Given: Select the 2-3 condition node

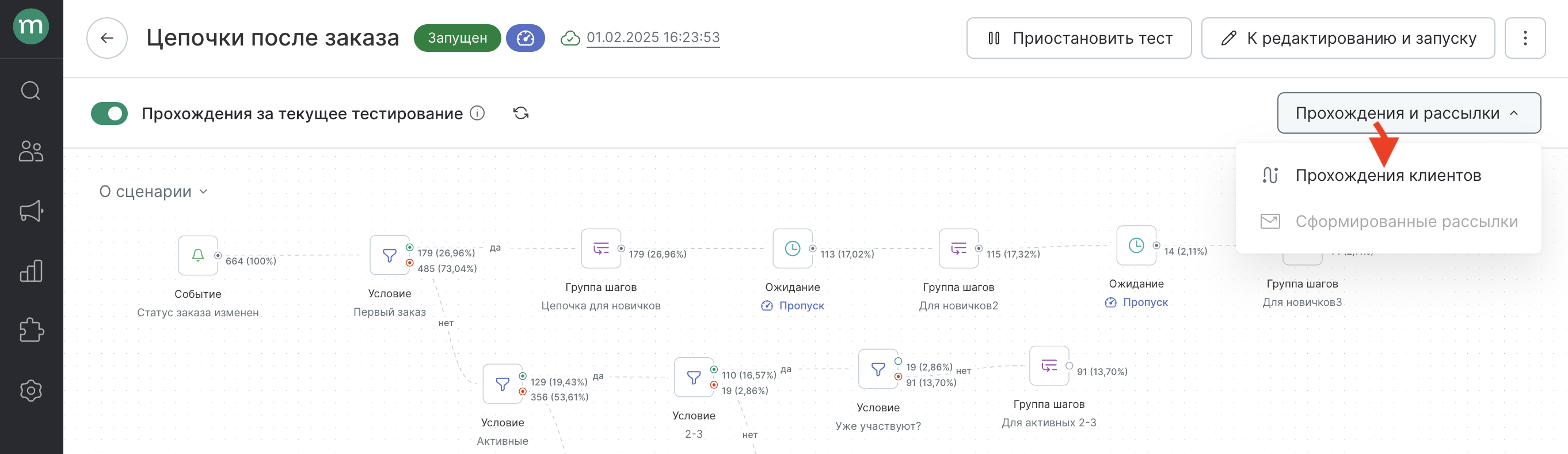Looking at the screenshot, I should point(694,377).
